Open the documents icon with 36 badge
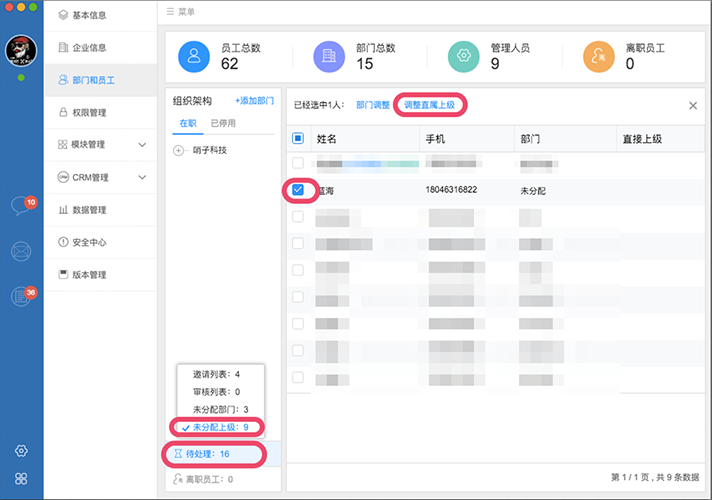 point(21,296)
